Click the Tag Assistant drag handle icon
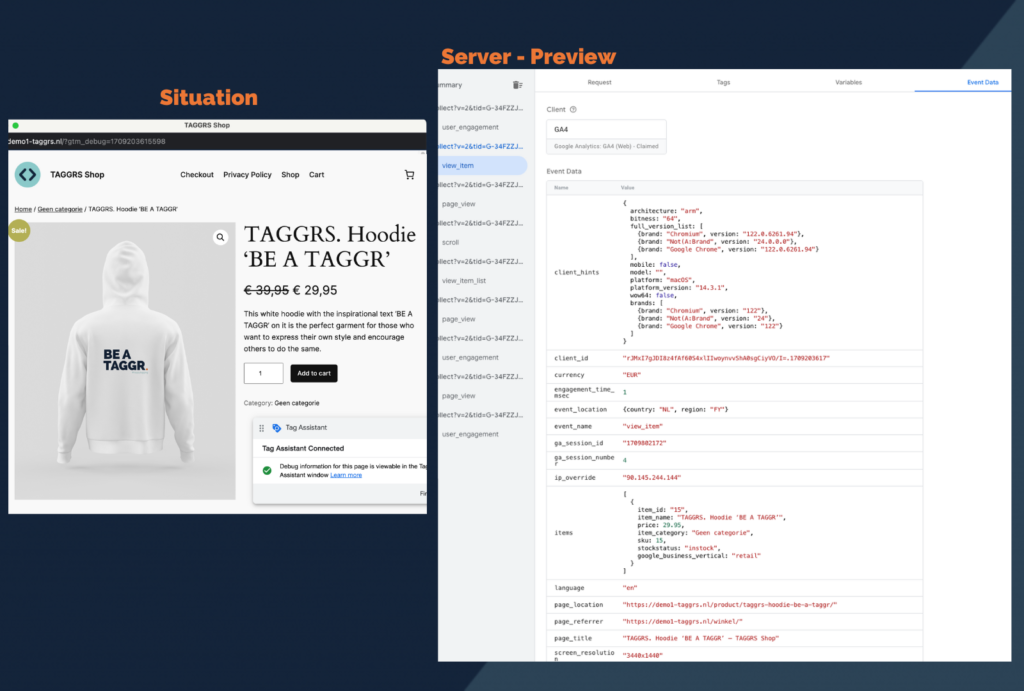 tap(261, 428)
